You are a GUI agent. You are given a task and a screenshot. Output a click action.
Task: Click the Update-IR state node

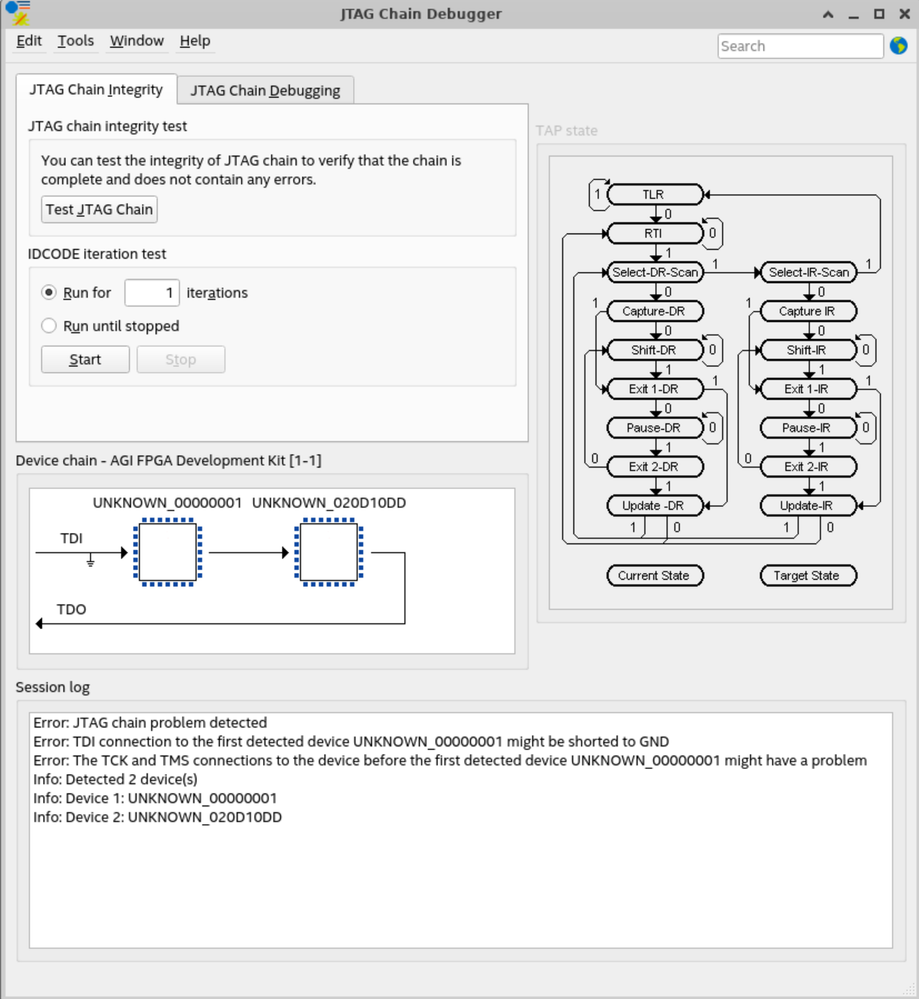click(x=809, y=505)
